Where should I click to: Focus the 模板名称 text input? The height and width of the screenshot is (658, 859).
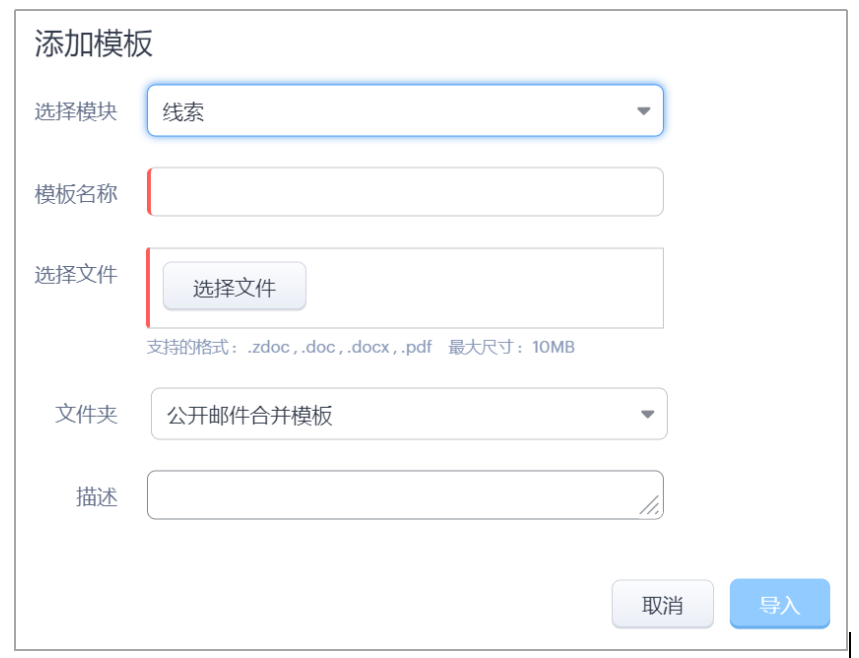point(405,192)
